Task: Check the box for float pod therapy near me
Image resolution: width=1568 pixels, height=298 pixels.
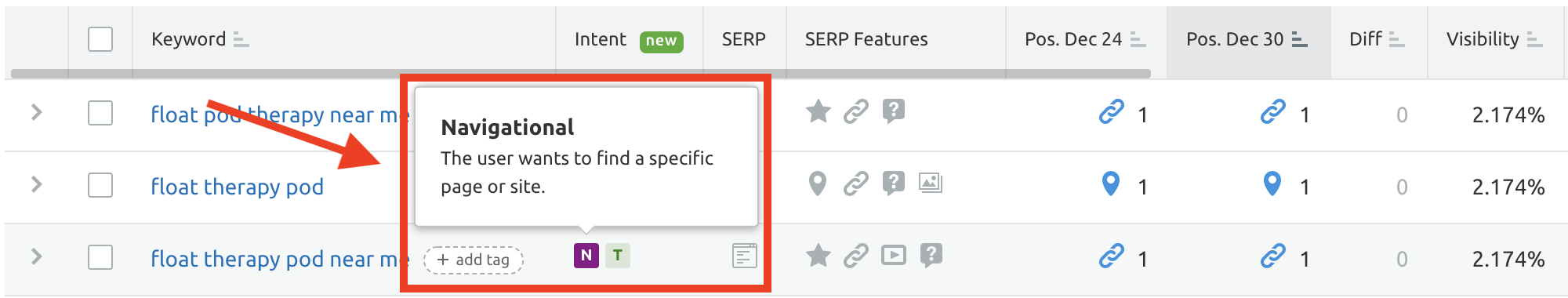Action: [100, 113]
